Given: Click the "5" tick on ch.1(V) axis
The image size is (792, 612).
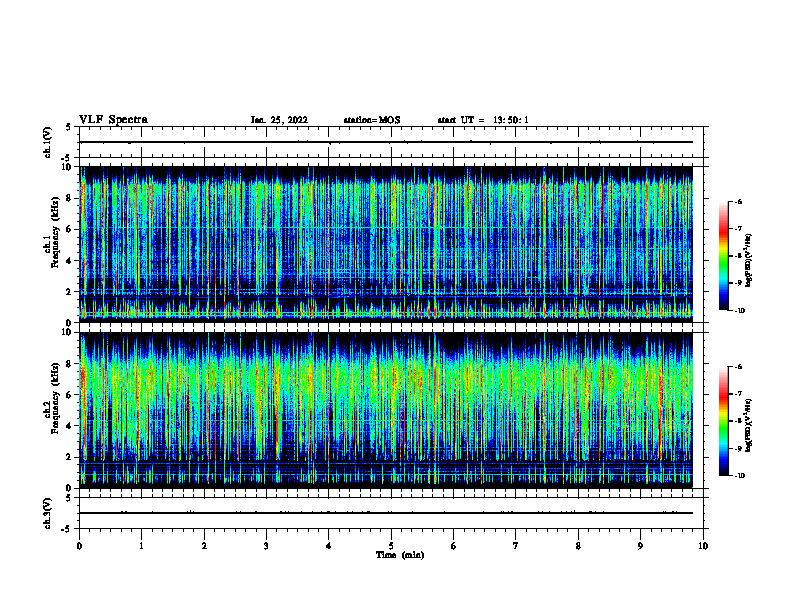Looking at the screenshot, I should tap(69, 128).
